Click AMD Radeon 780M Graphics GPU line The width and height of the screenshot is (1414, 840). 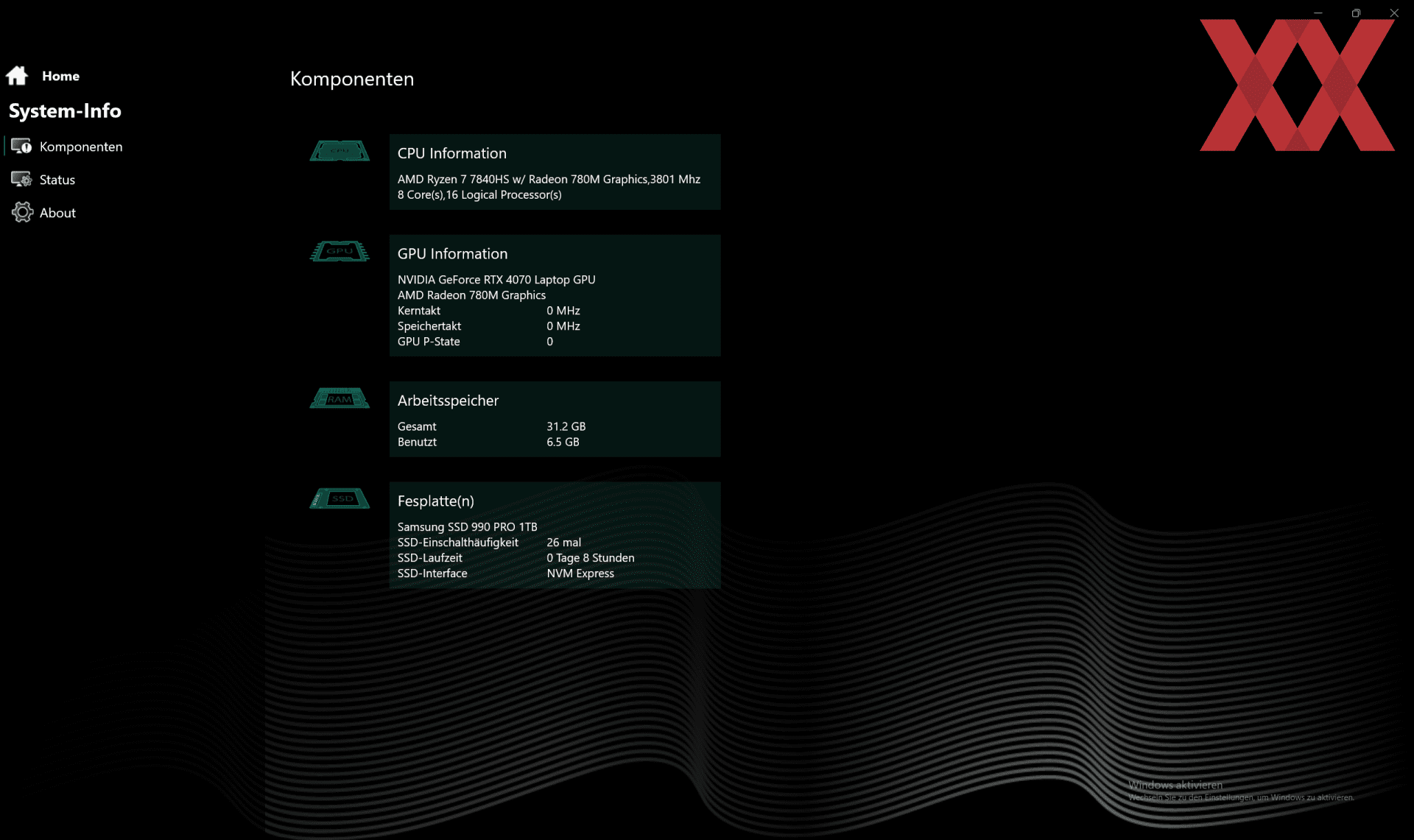pos(471,295)
